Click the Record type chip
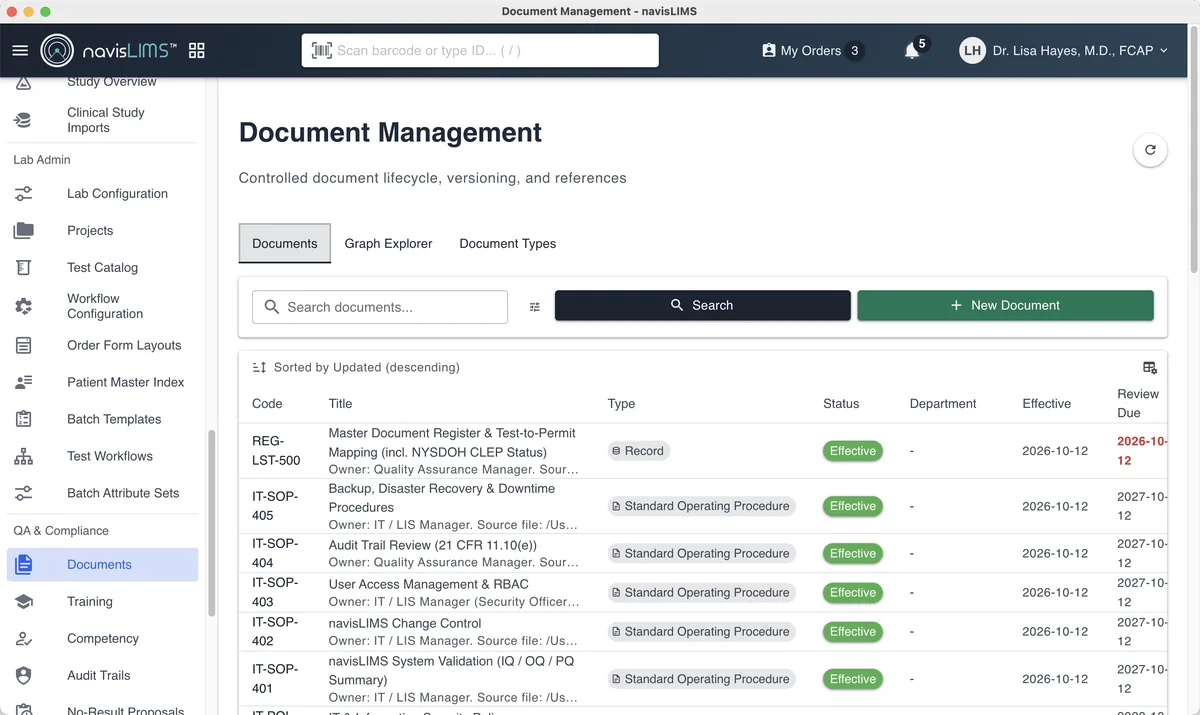 638,451
